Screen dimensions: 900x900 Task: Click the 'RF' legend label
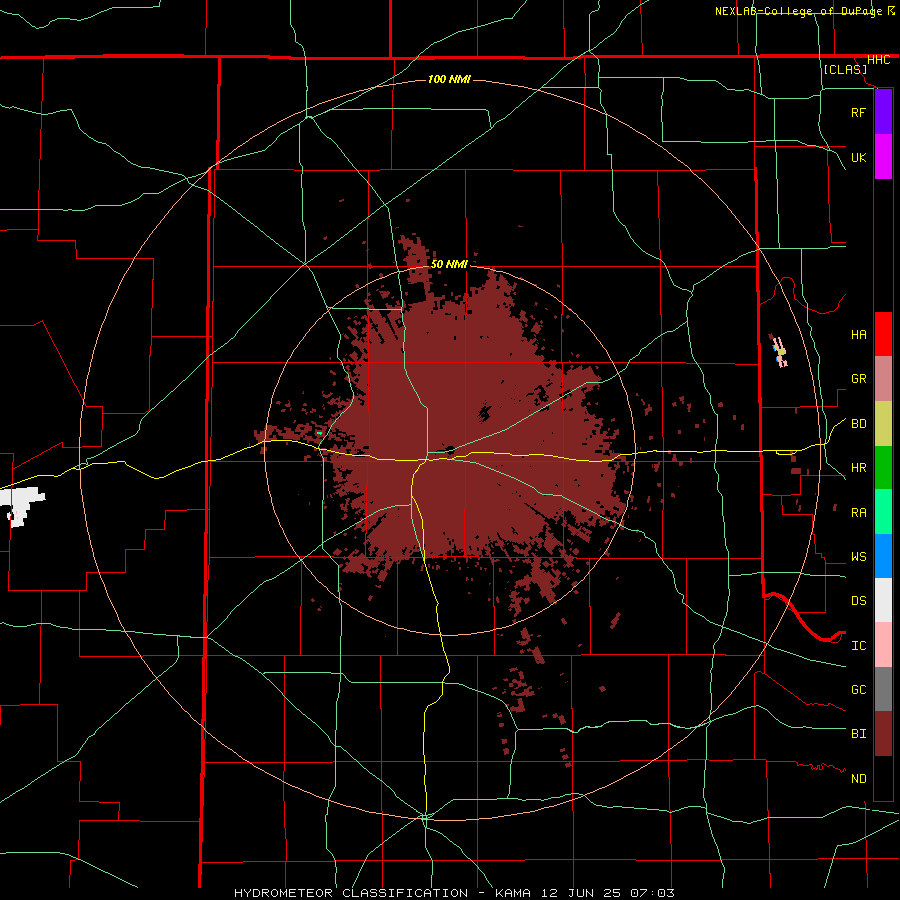point(858,112)
